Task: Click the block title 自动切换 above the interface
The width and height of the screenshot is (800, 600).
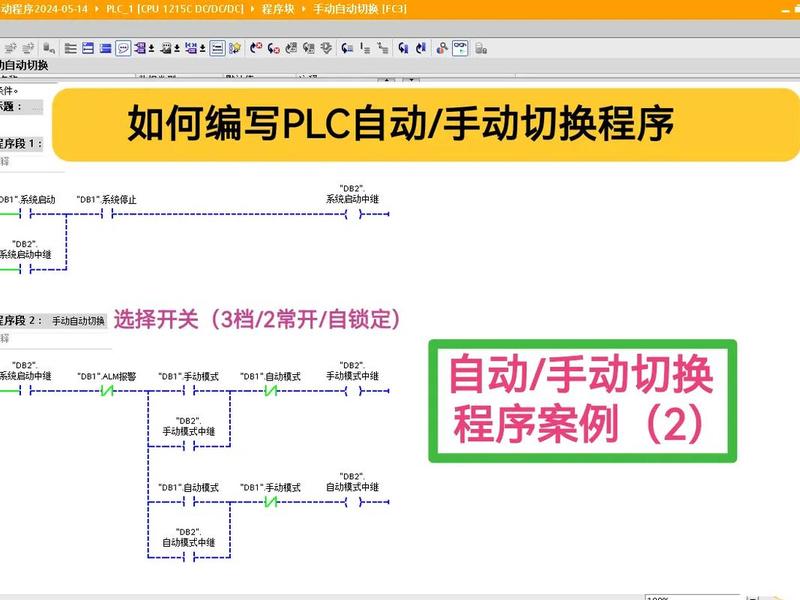Action: tap(24, 65)
